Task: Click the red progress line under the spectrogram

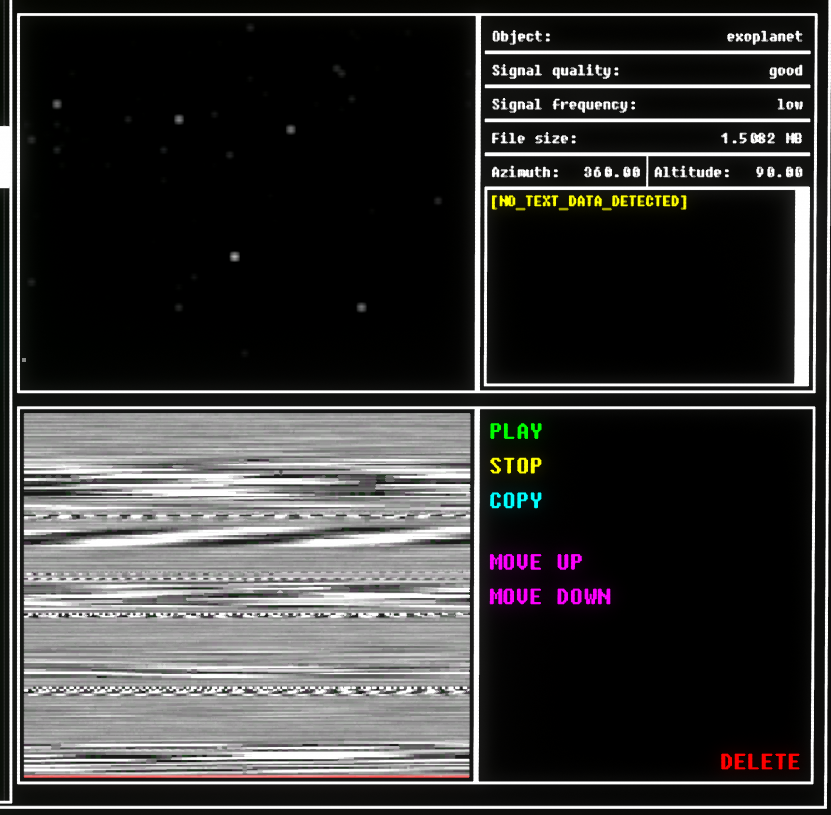Action: pos(246,775)
